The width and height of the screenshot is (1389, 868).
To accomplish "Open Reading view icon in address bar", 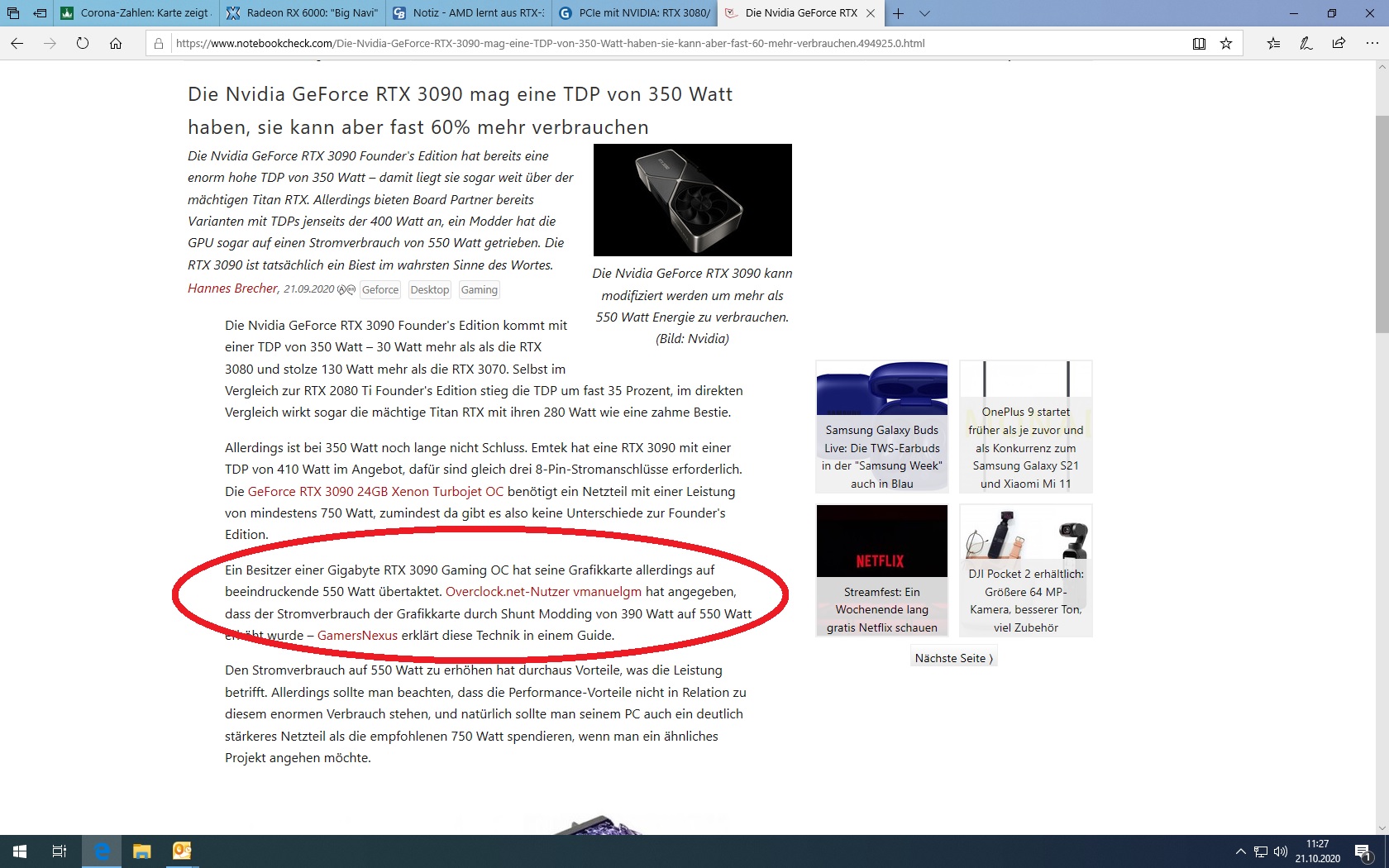I will 1199,44.
